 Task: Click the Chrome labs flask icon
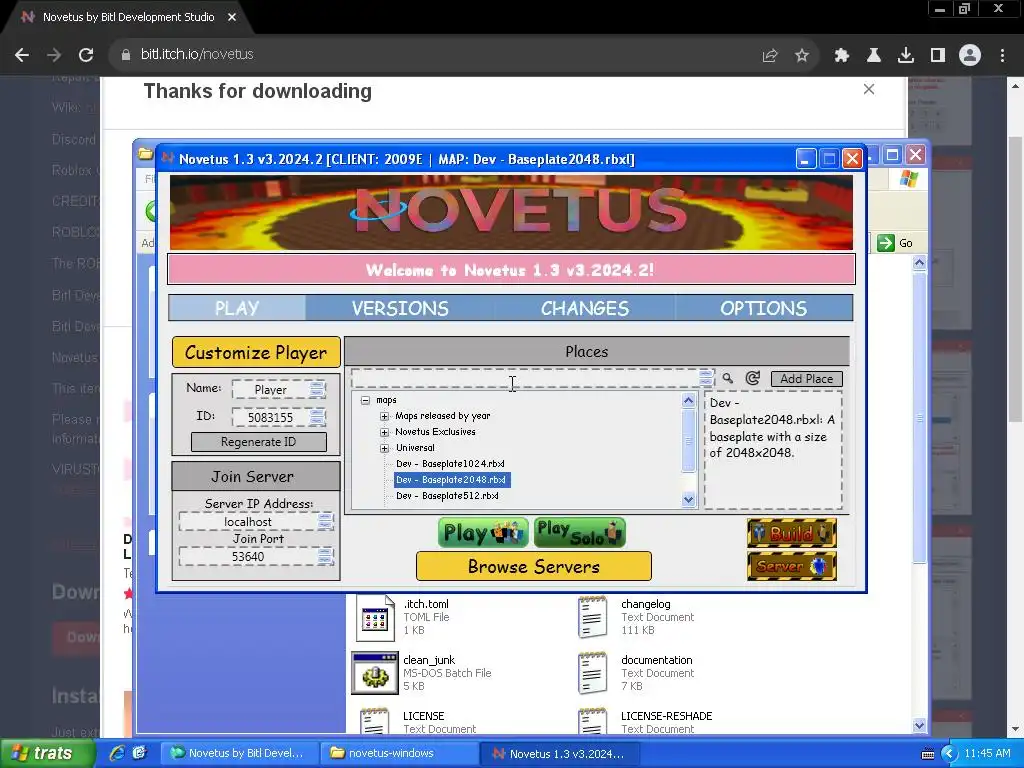874,56
